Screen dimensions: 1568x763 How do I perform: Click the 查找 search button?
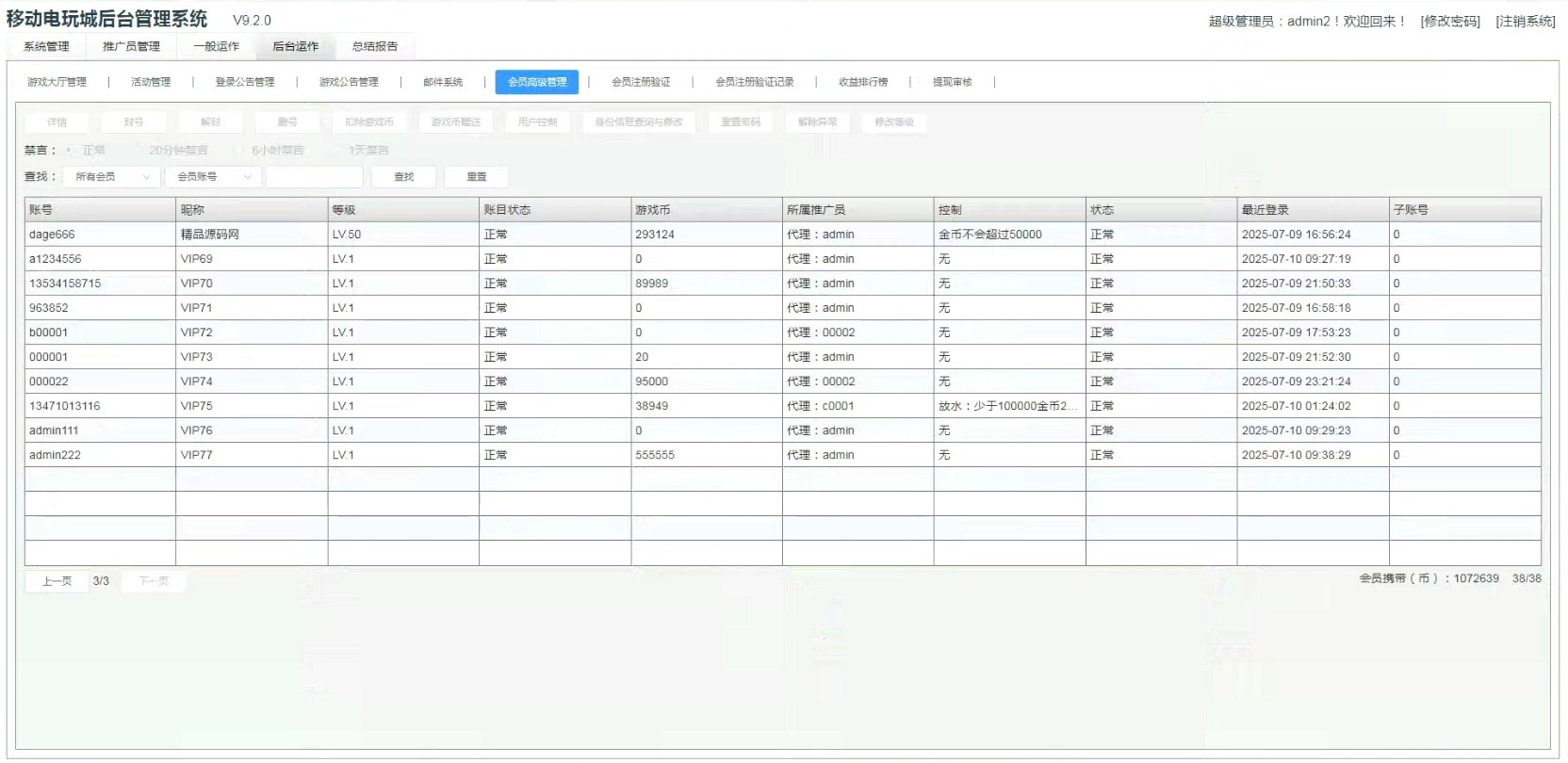(403, 177)
